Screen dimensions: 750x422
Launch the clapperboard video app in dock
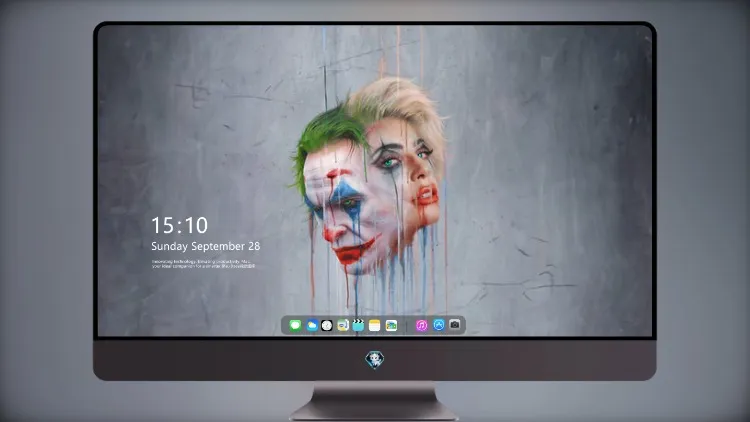click(x=358, y=325)
